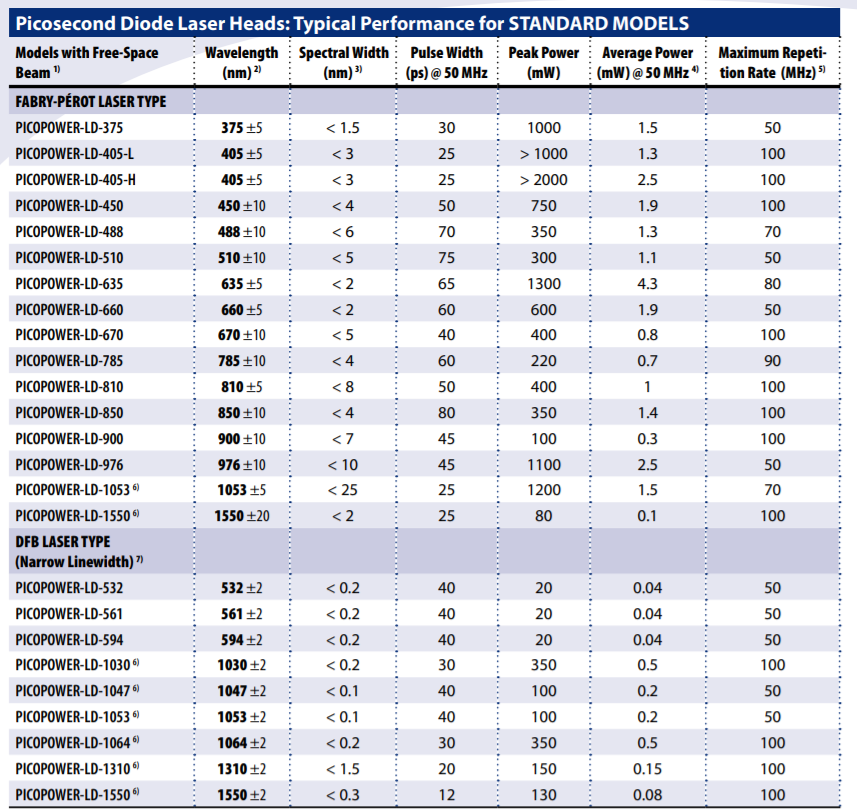Select the PICOPOWER-LD-488 model row label
Image resolution: width=857 pixels, height=810 pixels.
pyautogui.click(x=69, y=232)
